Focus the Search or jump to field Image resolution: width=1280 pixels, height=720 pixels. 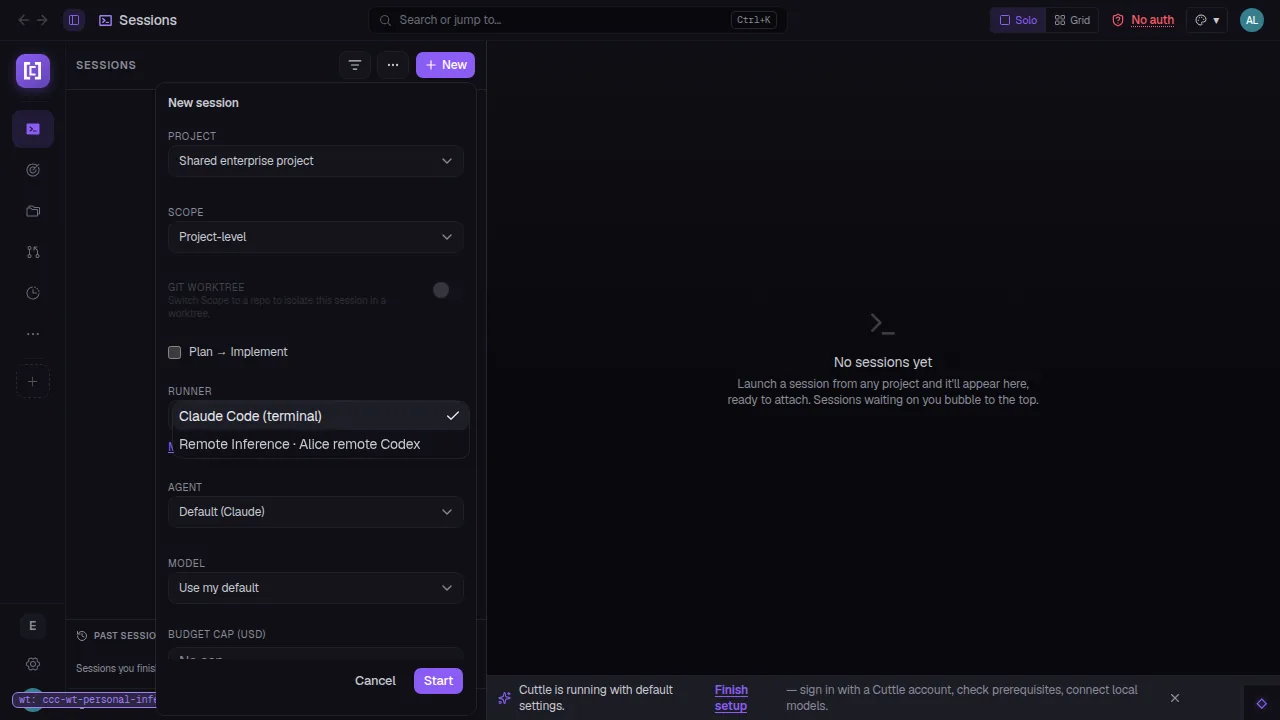pos(577,20)
